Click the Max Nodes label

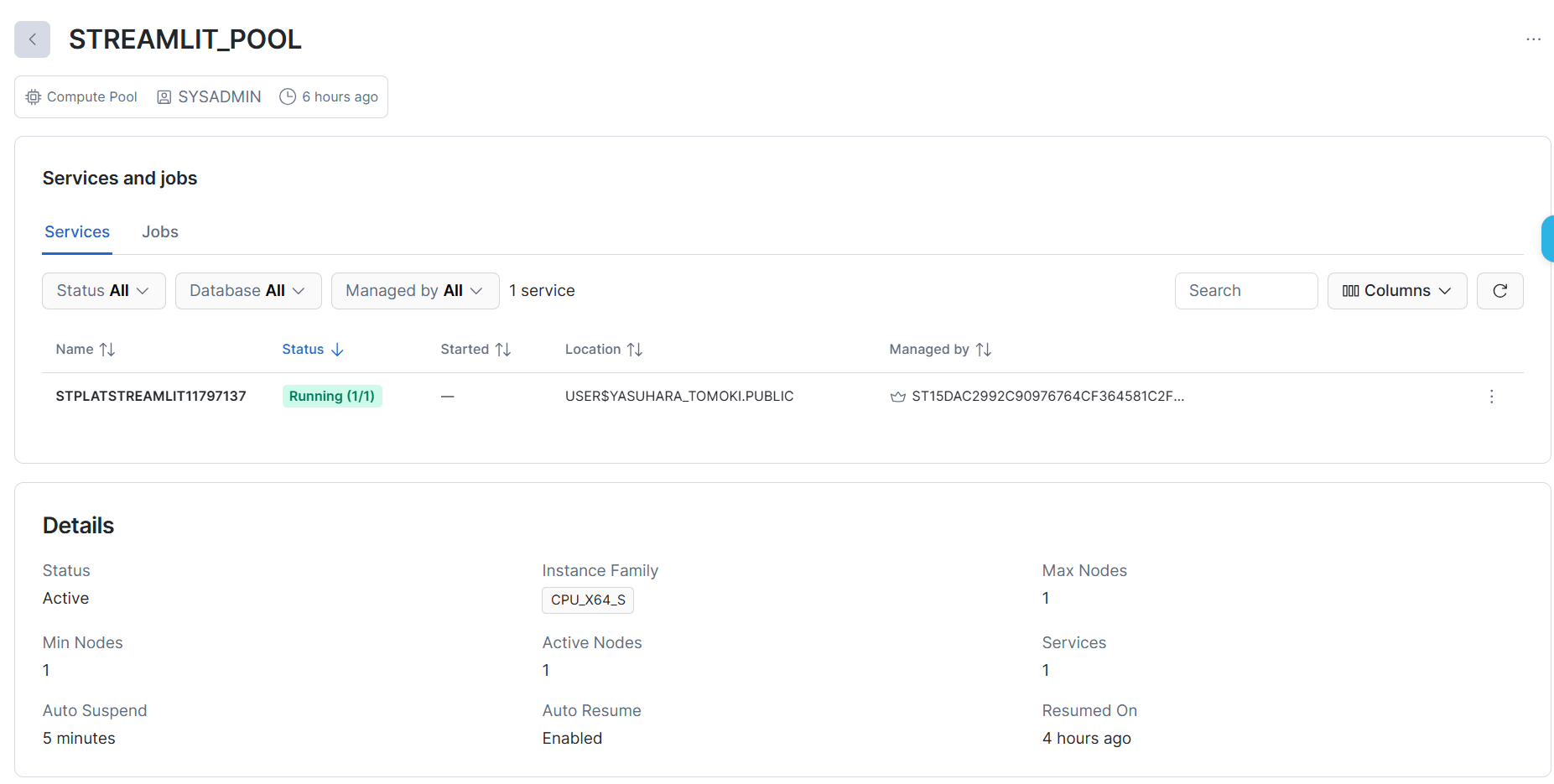point(1084,571)
